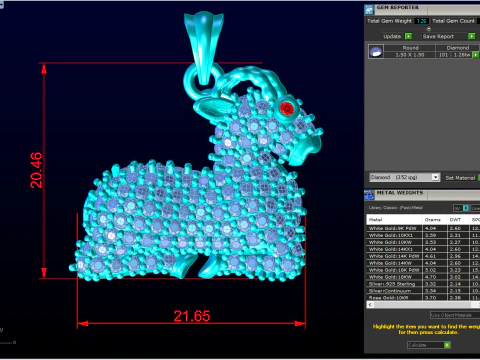
Task: Click the green arrow beside Update
Action: tap(408, 36)
